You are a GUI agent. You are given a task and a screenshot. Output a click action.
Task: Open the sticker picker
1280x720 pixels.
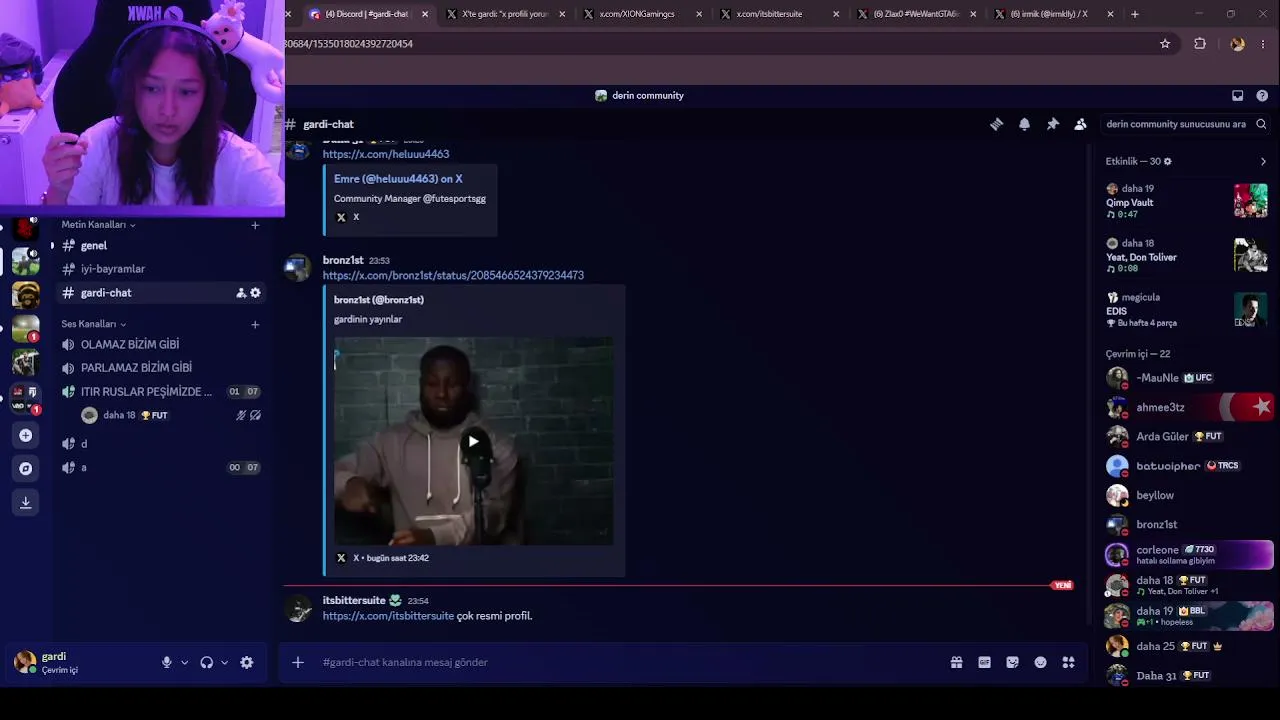(1012, 662)
